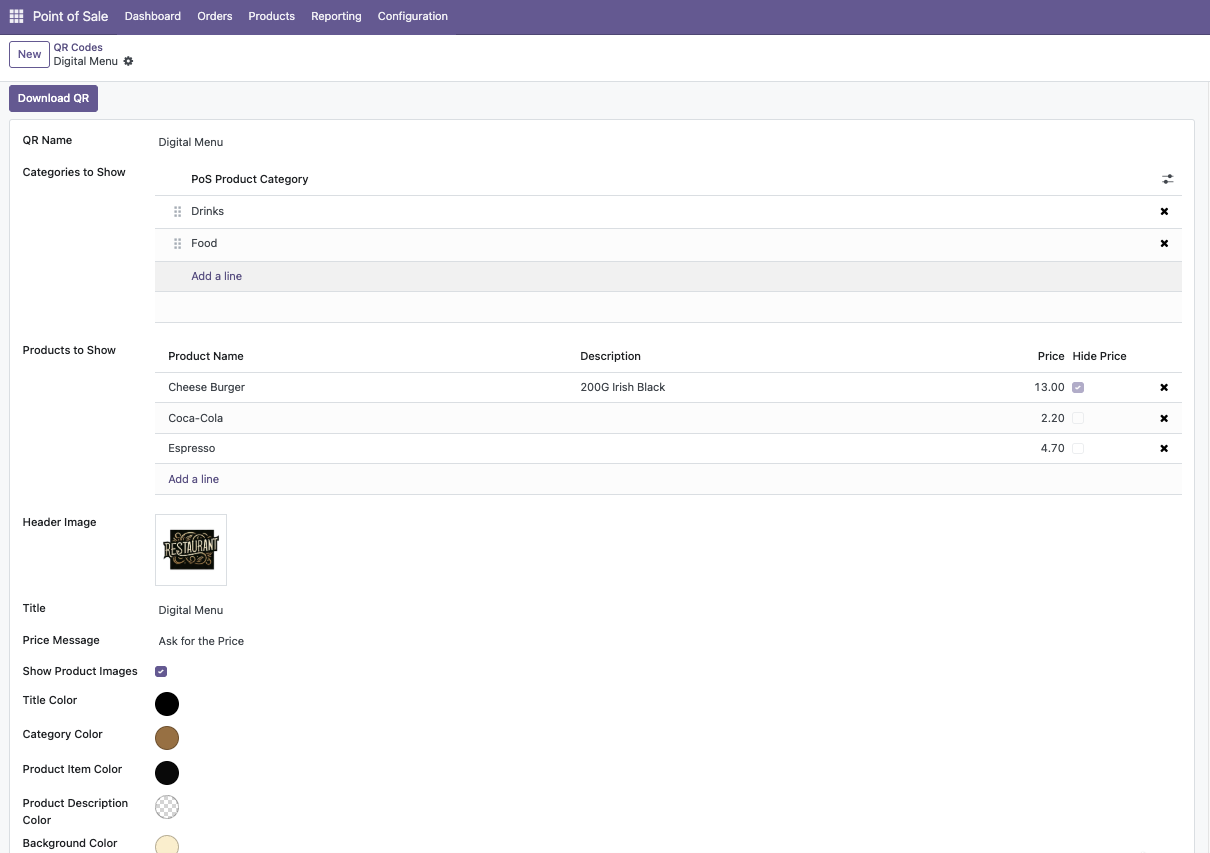Click the Coca-Cola price 2.20
The height and width of the screenshot is (853, 1210).
[1052, 418]
